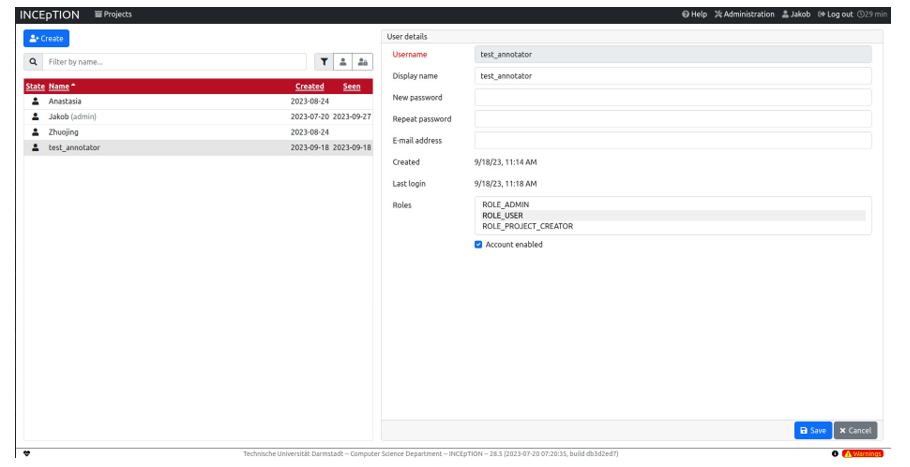This screenshot has height=467, width=910.
Task: Click the Filter by name field
Action: [175, 62]
